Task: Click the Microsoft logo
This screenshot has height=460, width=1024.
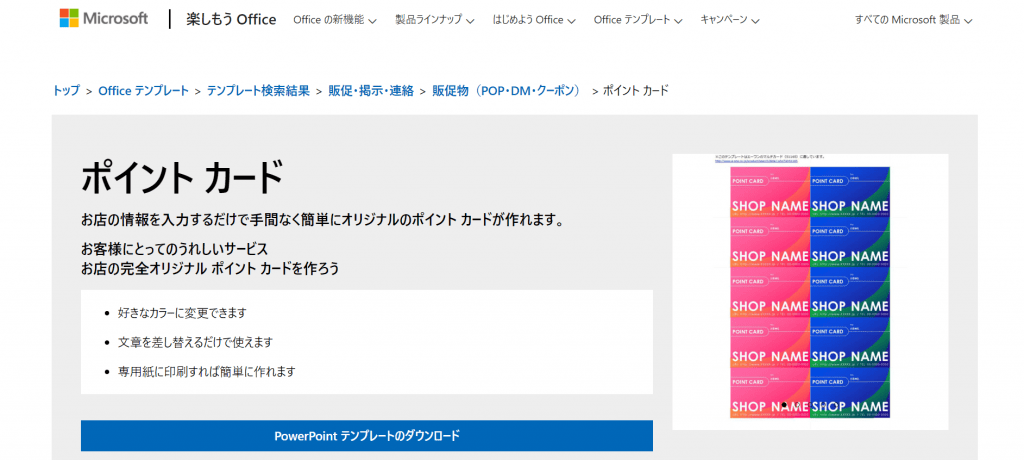Action: (103, 19)
